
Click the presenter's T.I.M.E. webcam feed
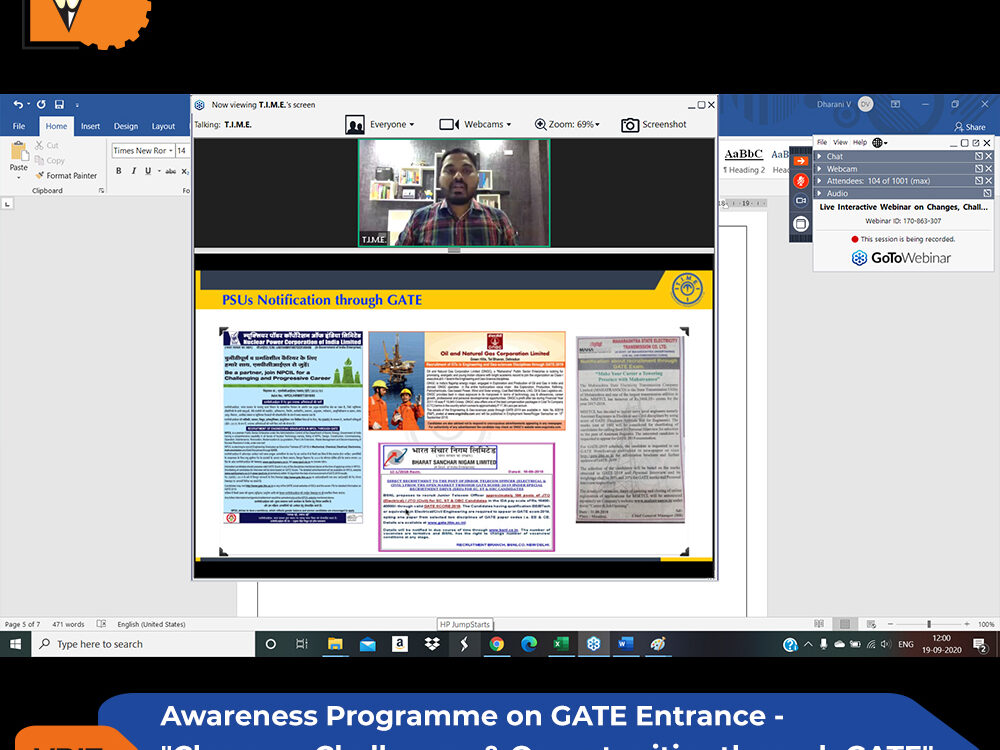tap(453, 193)
